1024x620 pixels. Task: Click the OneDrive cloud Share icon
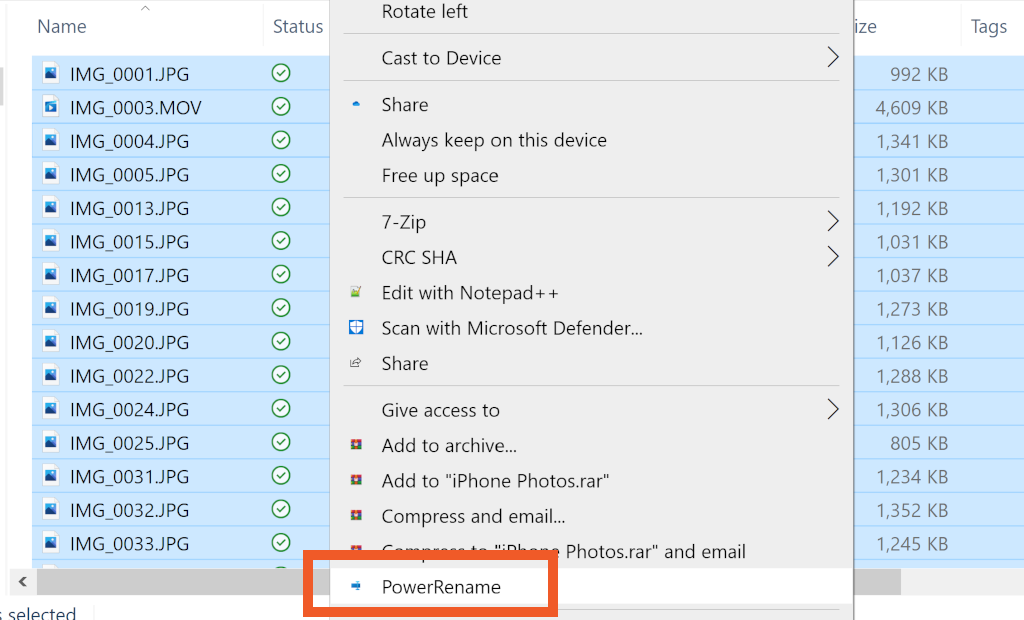pos(355,105)
